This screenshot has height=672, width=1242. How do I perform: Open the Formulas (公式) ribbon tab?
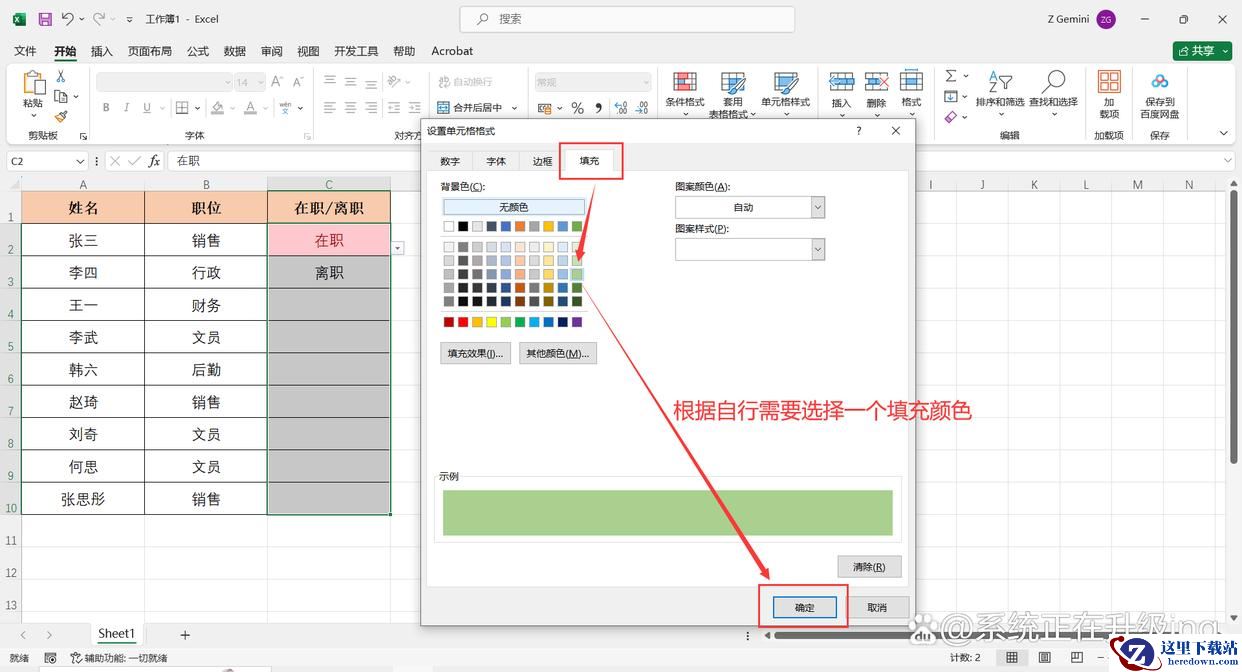coord(198,51)
